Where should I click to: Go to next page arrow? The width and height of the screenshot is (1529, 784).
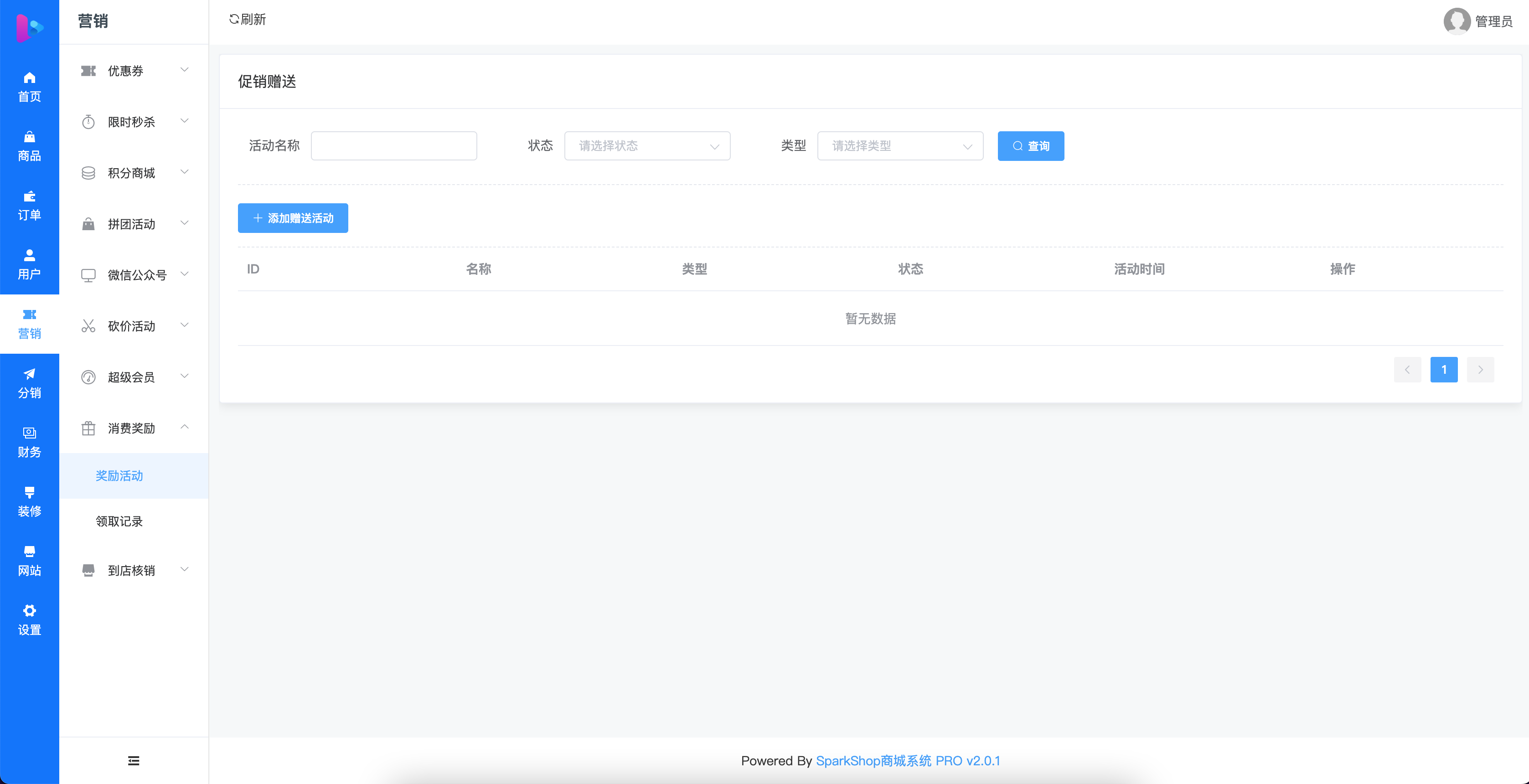tap(1480, 370)
